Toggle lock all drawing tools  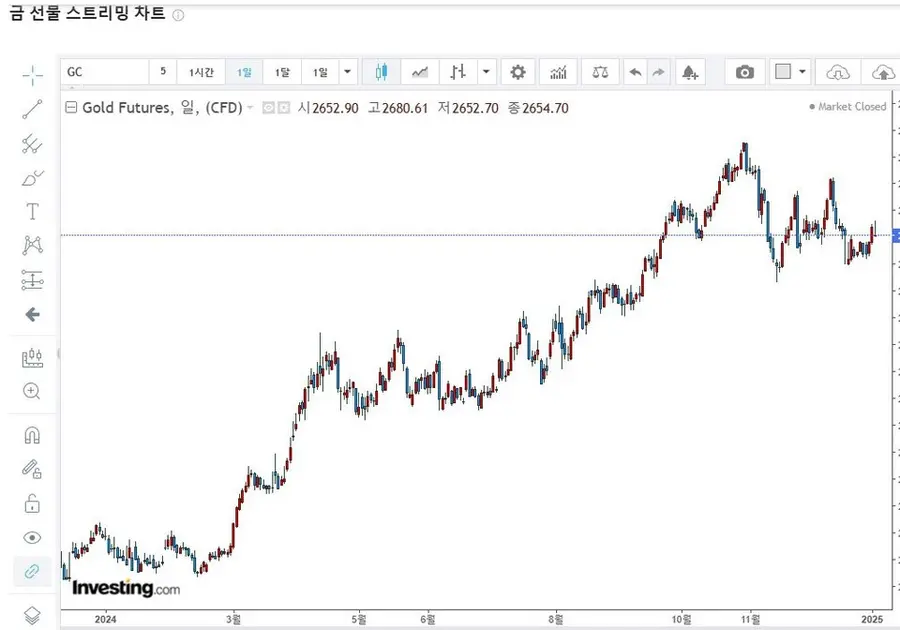(x=32, y=503)
